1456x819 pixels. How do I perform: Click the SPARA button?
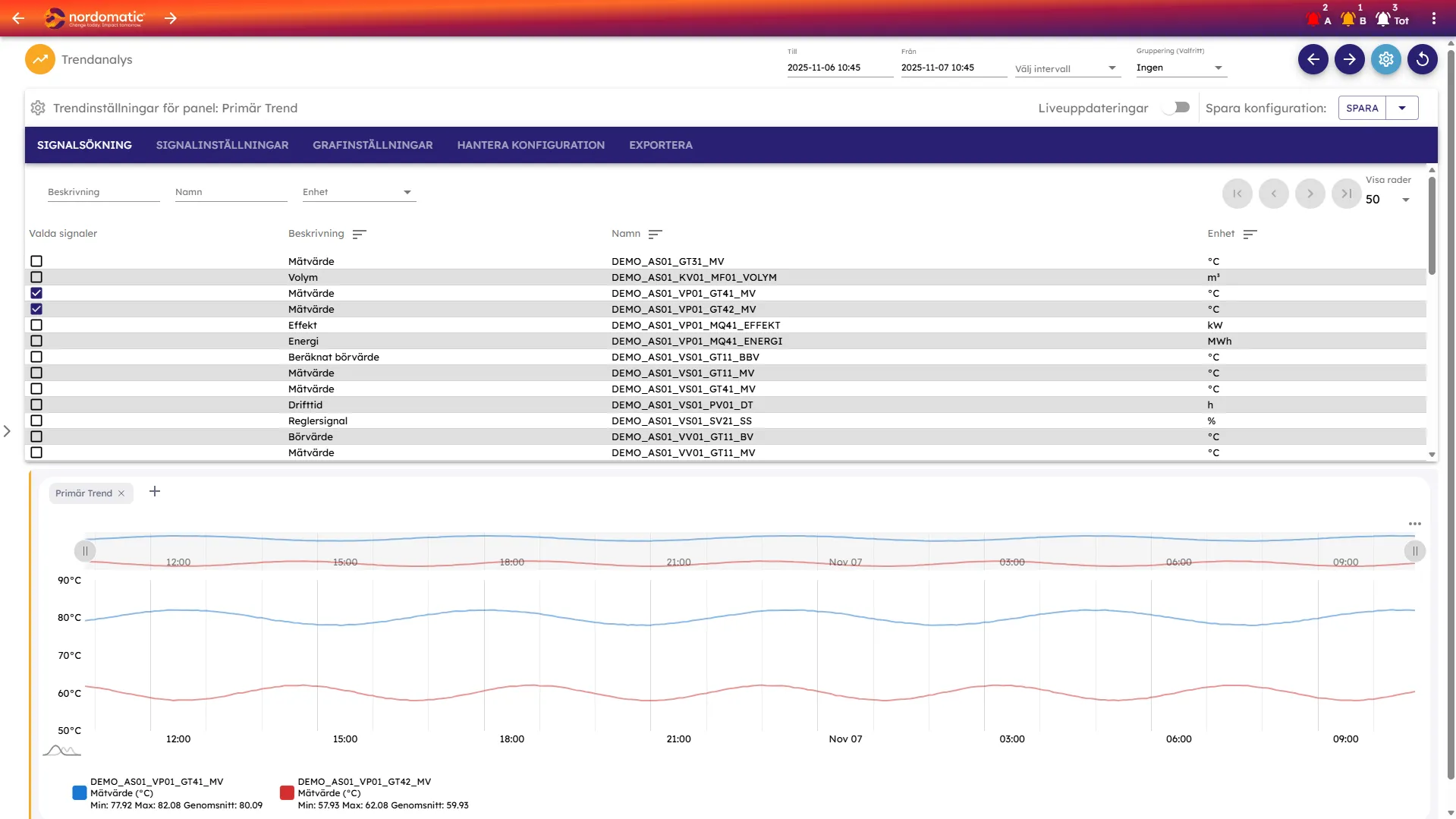coord(1362,108)
